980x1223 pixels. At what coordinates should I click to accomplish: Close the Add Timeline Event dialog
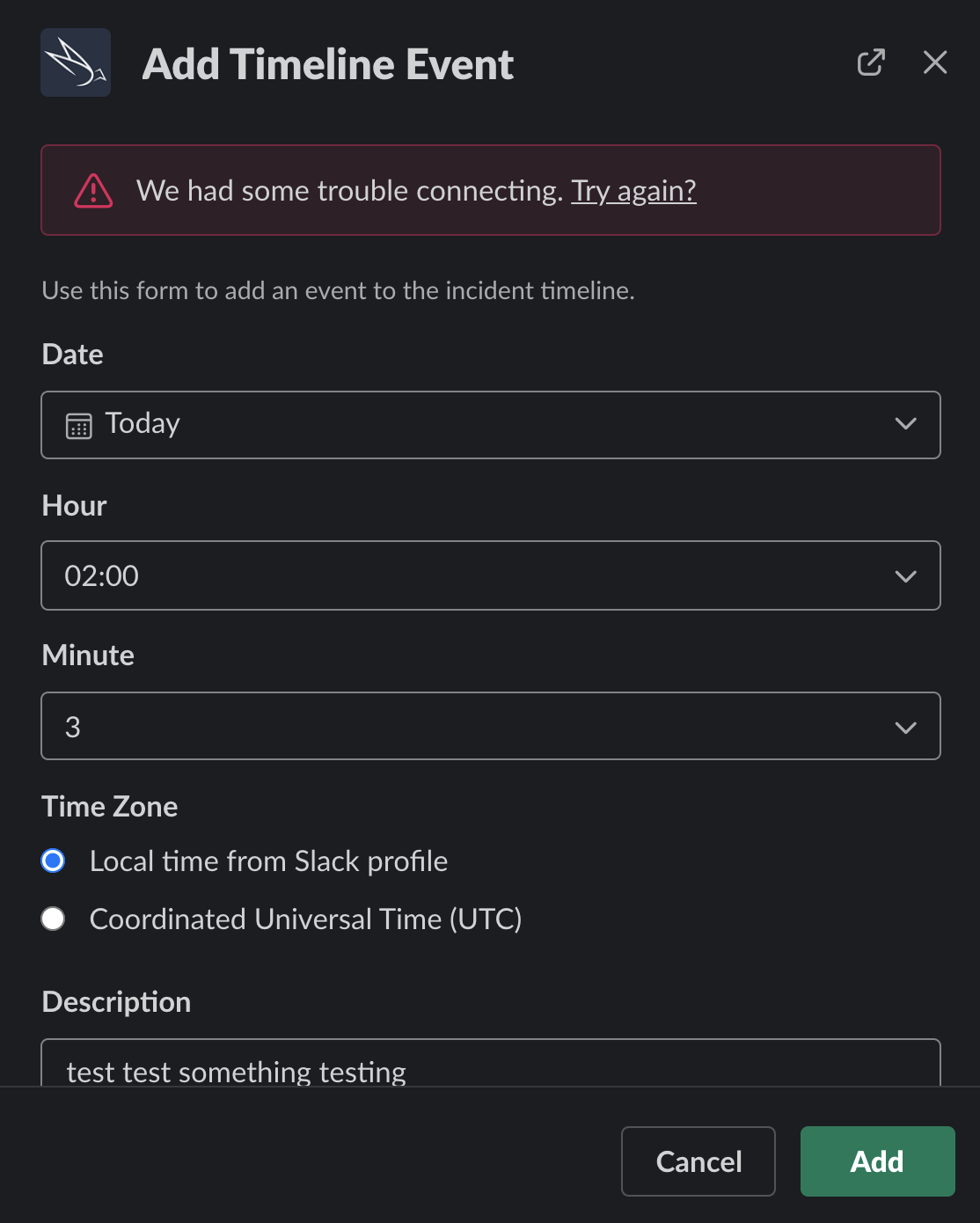click(x=934, y=62)
